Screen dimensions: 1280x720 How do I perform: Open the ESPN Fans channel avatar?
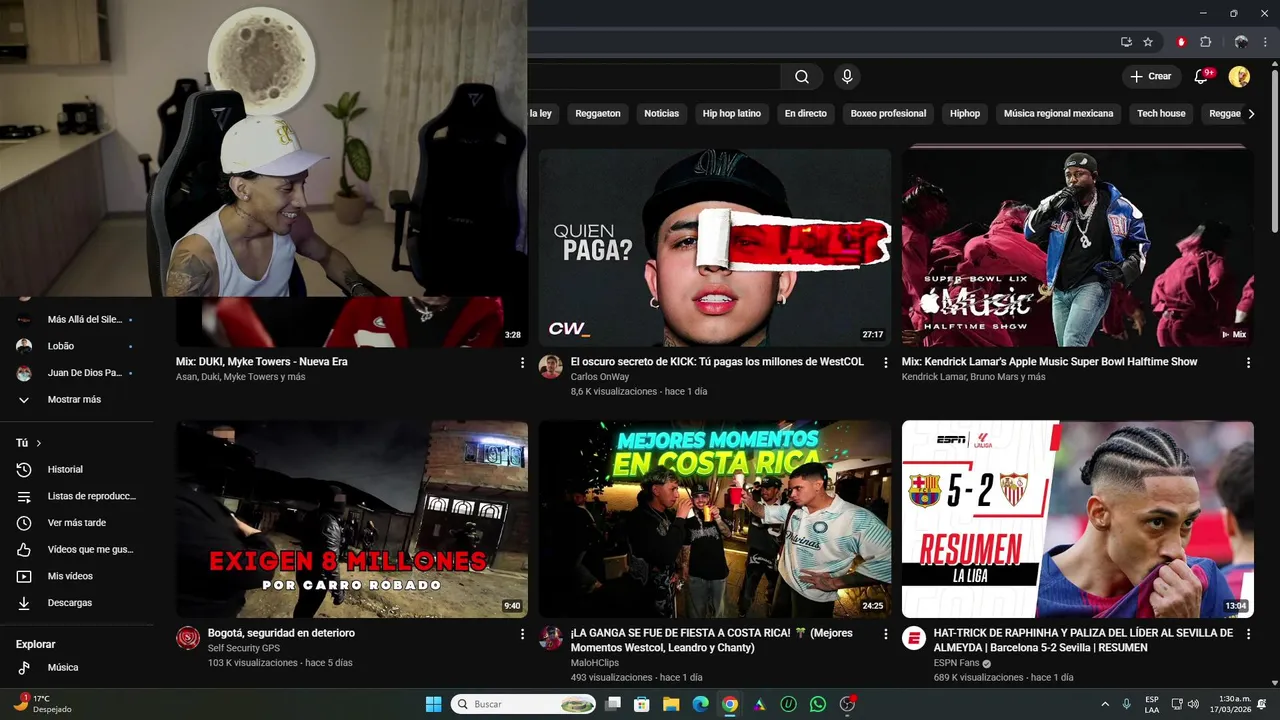click(x=914, y=638)
